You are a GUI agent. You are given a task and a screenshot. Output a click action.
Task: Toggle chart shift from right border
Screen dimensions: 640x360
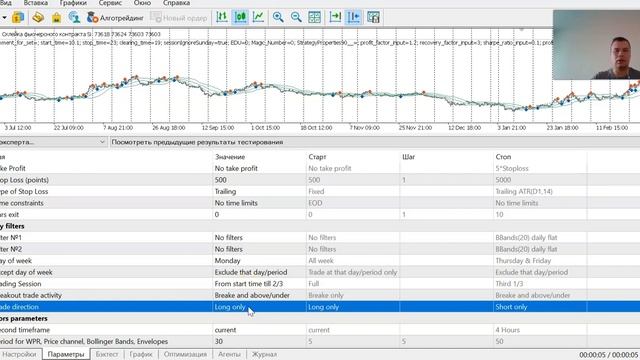pyautogui.click(x=353, y=17)
